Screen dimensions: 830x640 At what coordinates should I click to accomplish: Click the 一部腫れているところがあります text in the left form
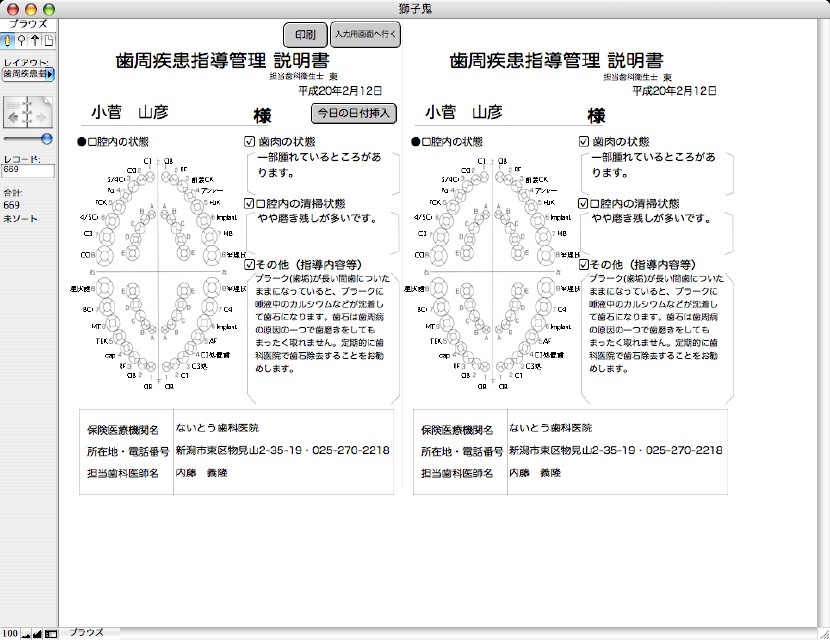click(x=319, y=165)
